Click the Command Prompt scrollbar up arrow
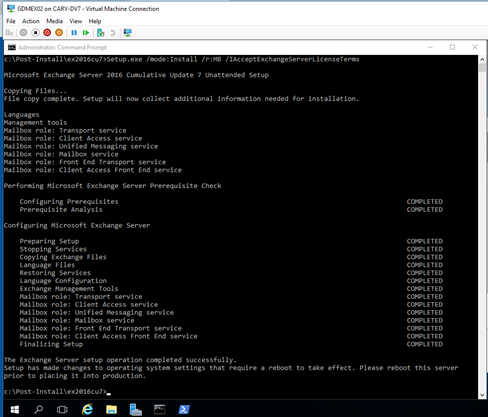Screen dimensions: 488x417 482,59
